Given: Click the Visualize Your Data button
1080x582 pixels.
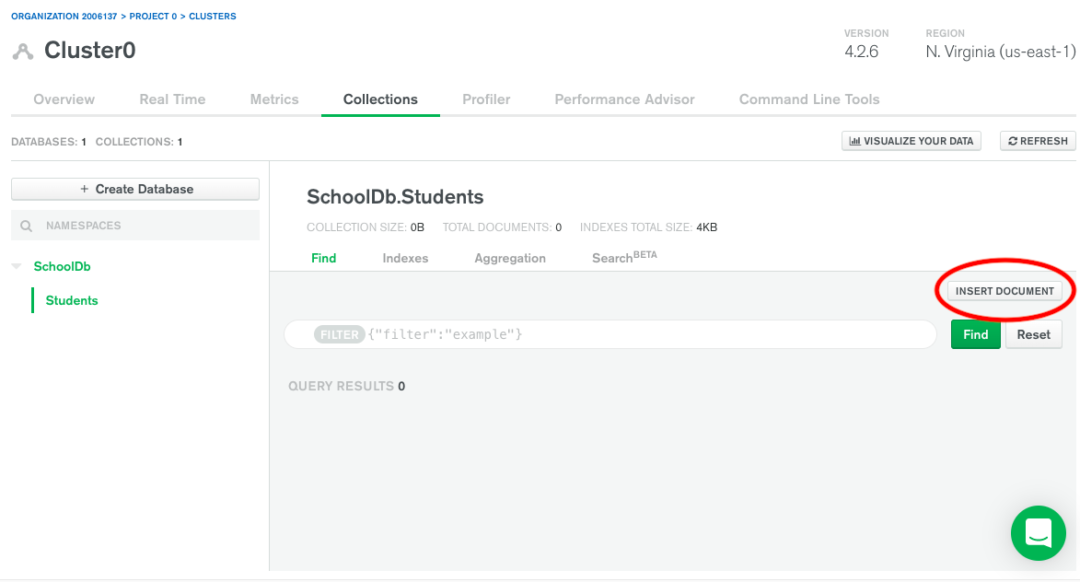Looking at the screenshot, I should point(911,141).
